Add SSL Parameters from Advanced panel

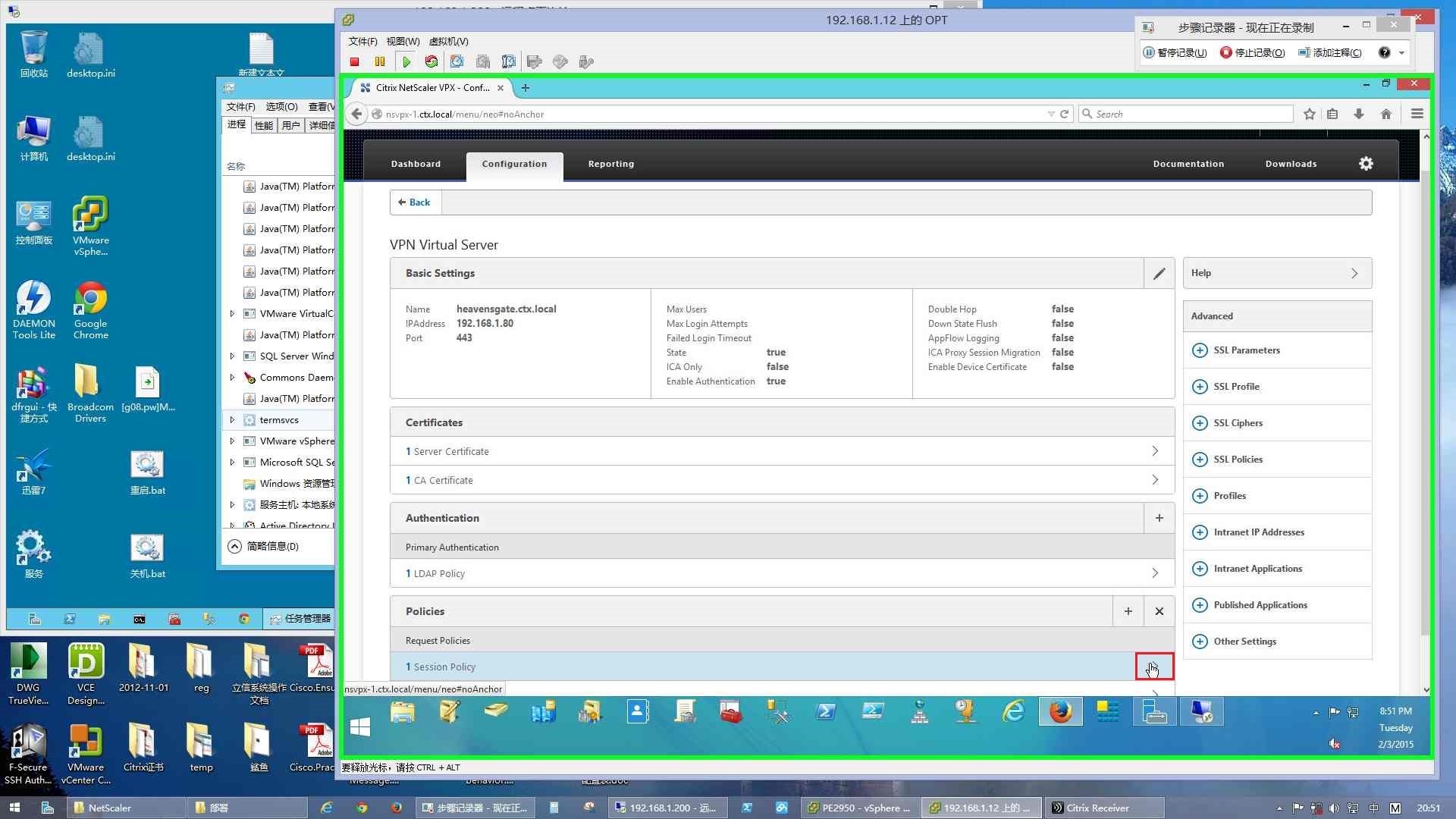click(1200, 350)
